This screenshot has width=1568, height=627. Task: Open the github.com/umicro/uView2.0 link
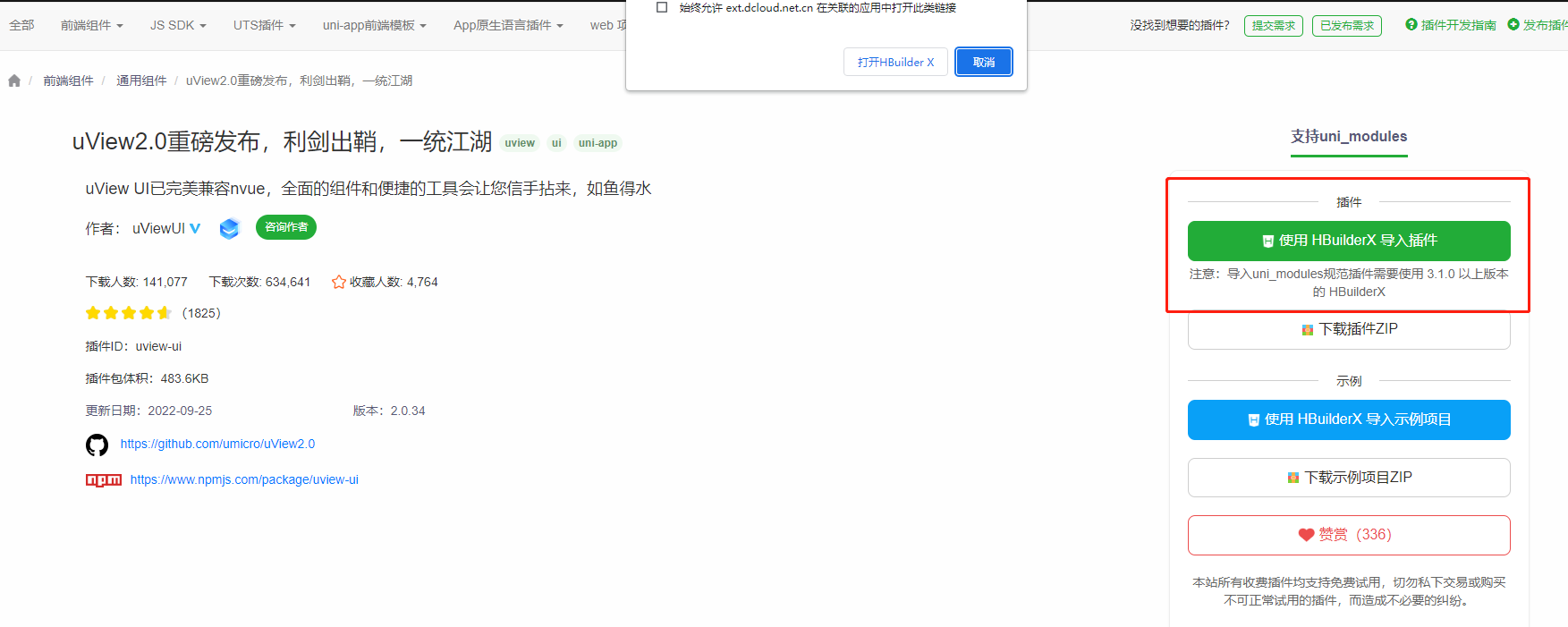[217, 444]
